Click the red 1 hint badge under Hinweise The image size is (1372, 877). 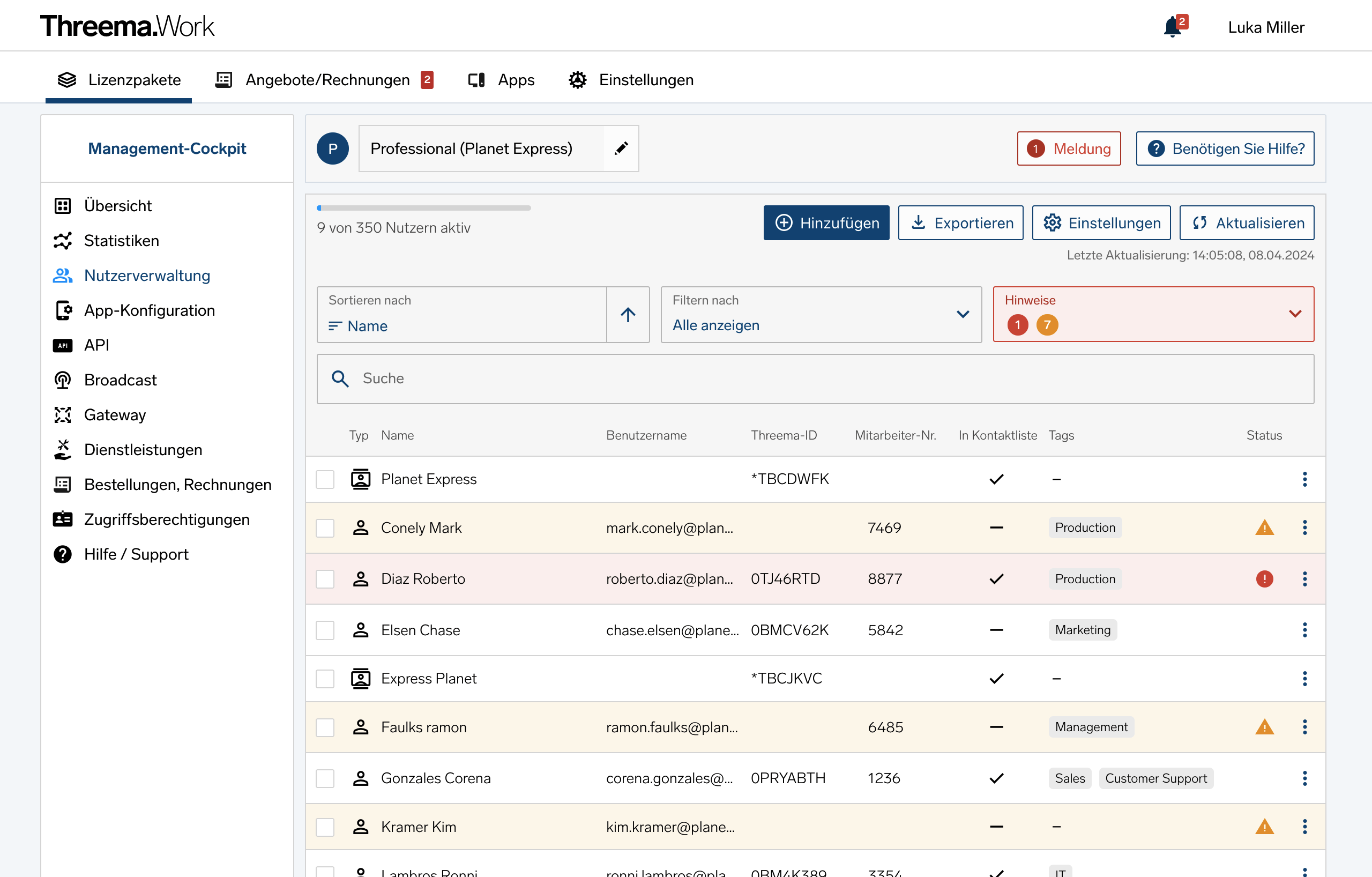(x=1018, y=325)
